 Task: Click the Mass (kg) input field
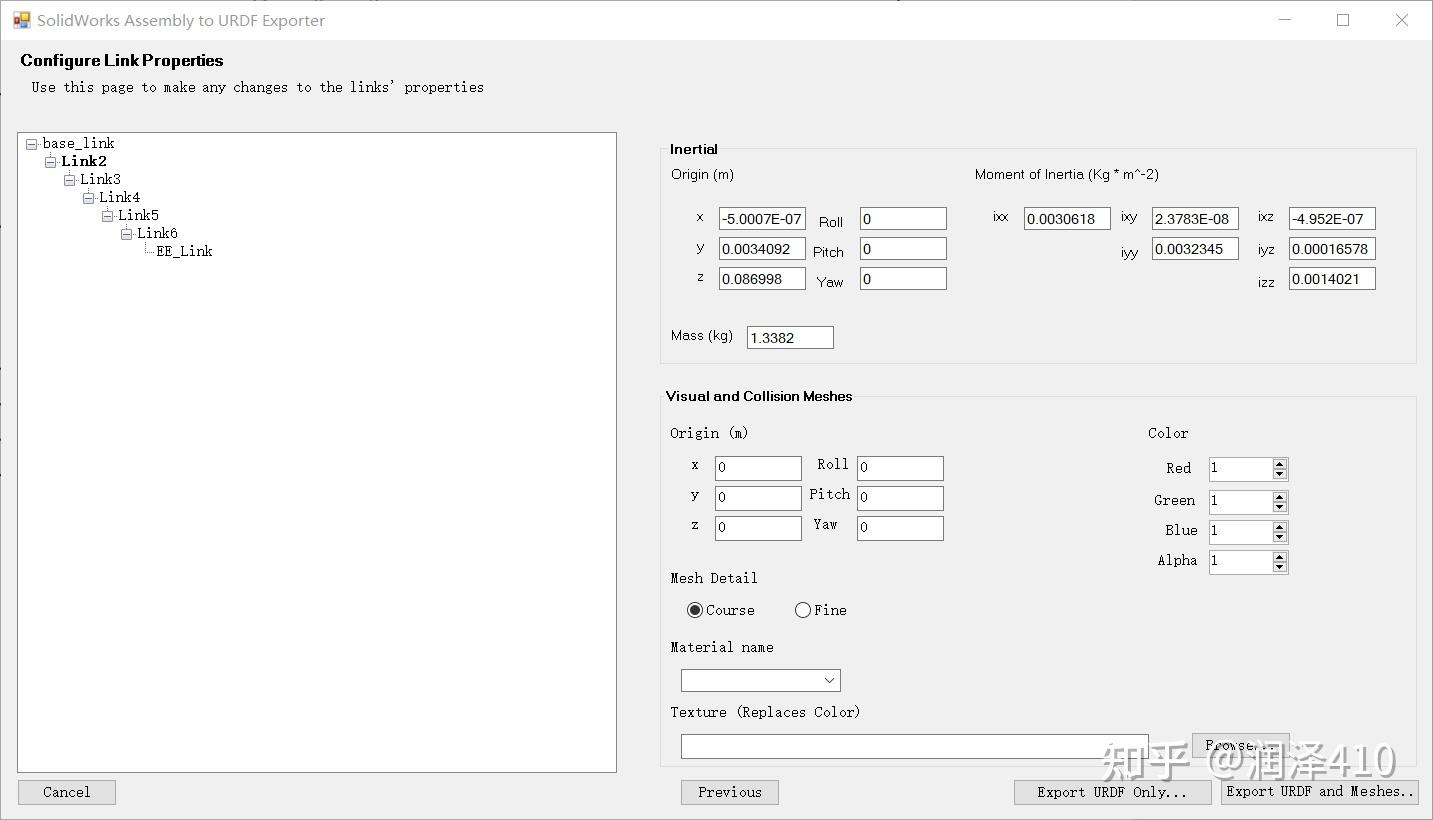tap(790, 338)
